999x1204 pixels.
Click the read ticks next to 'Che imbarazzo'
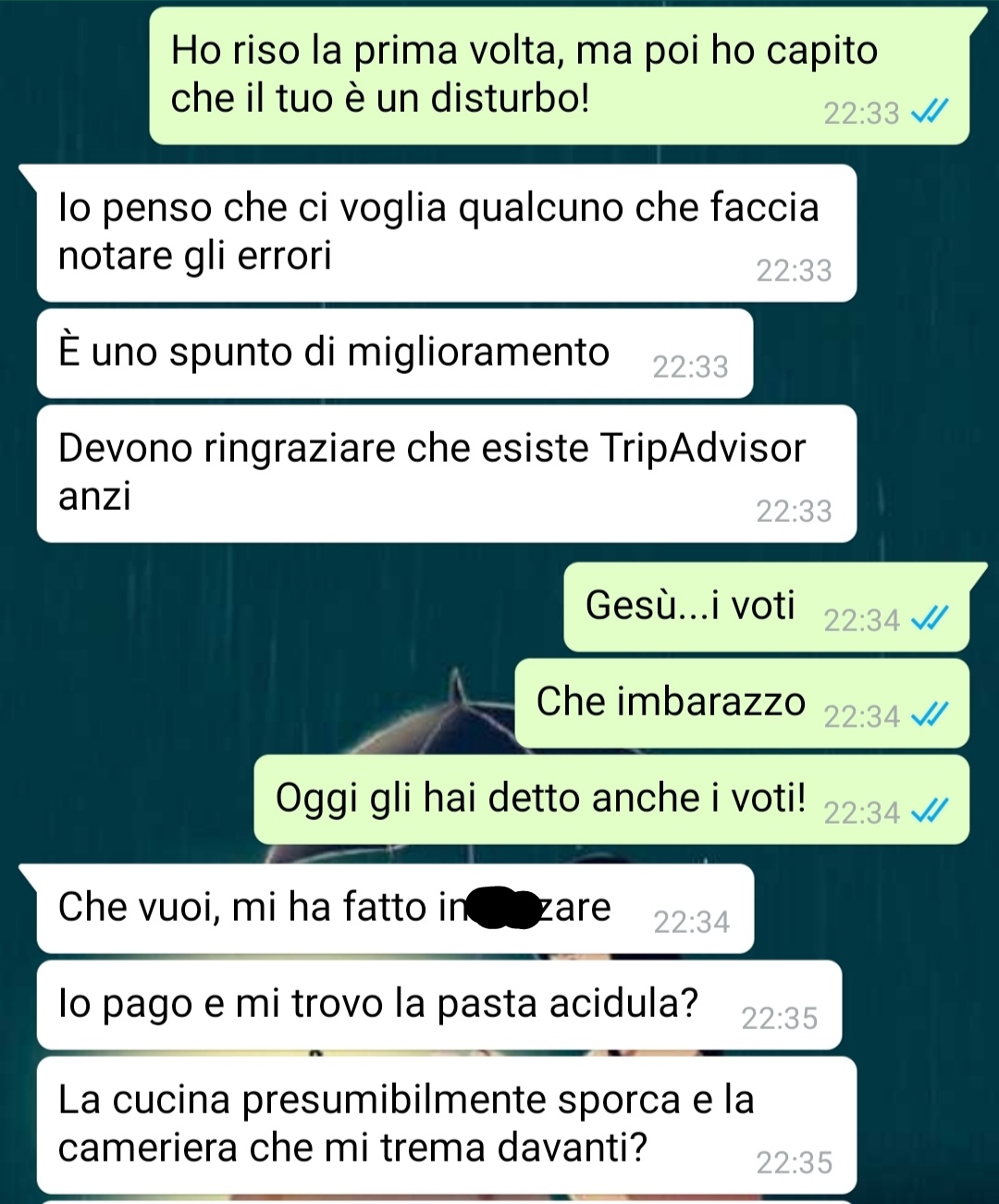[930, 714]
